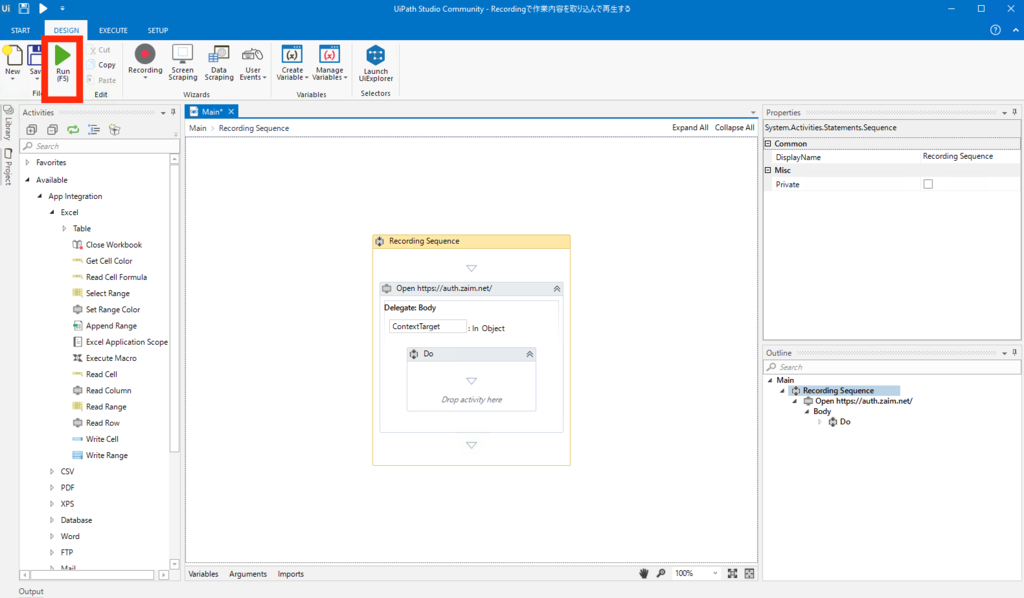Click the title bar save icon

click(x=24, y=8)
